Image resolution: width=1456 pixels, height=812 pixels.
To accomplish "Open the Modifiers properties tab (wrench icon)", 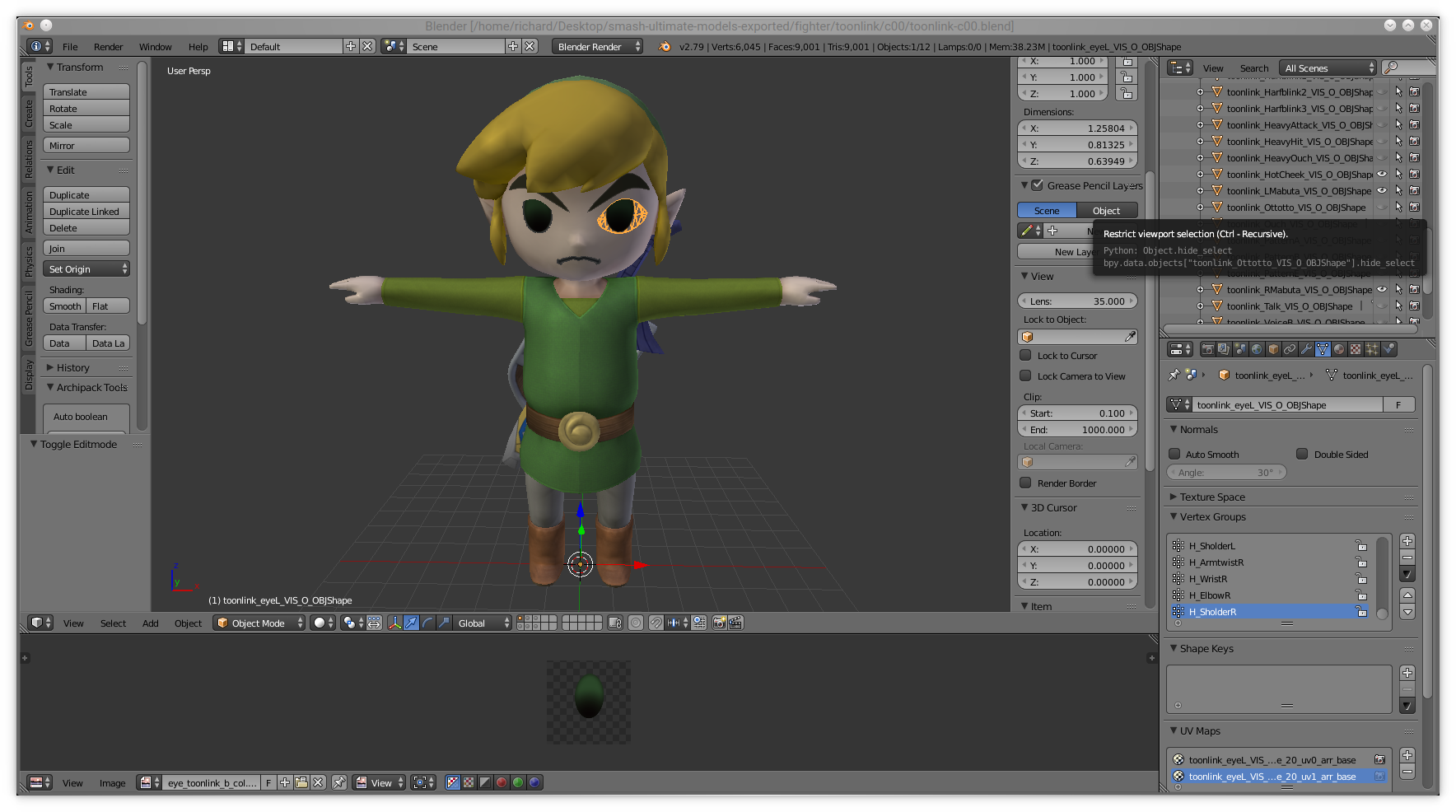I will click(1306, 349).
